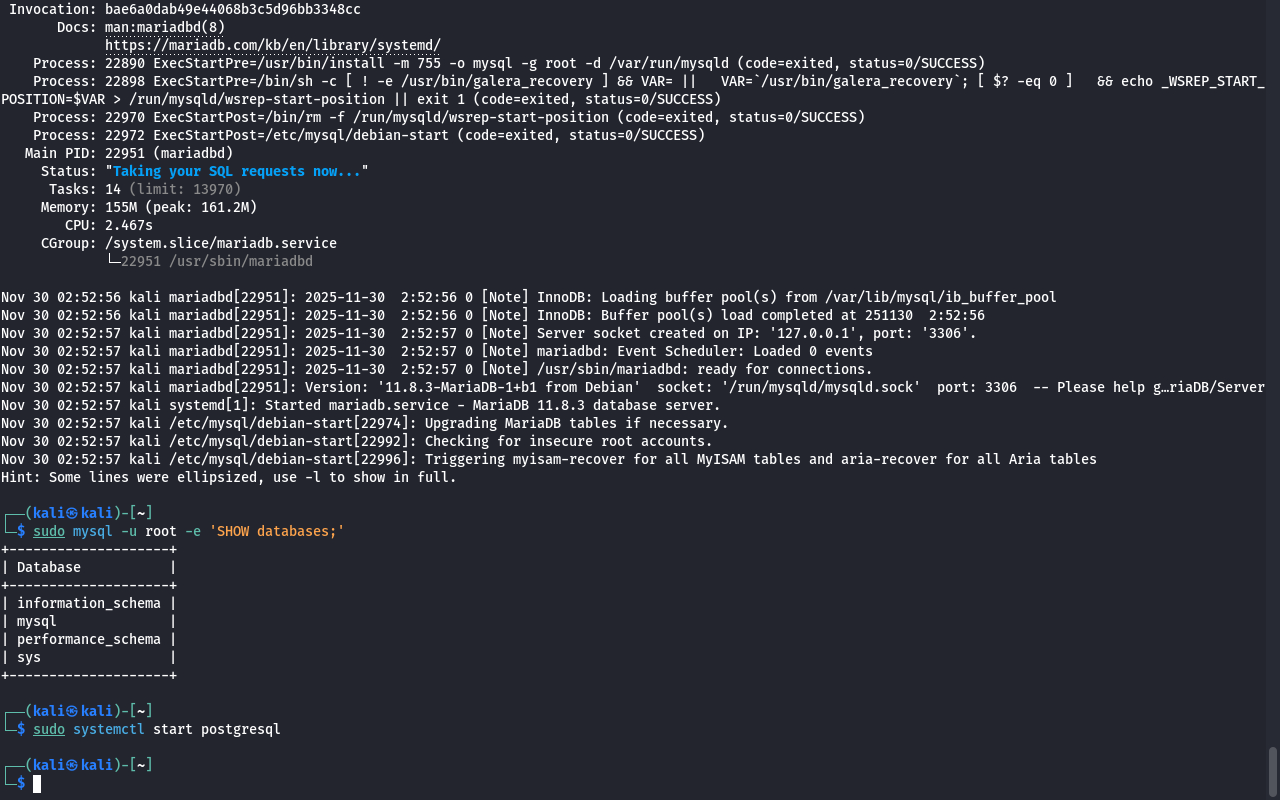
Task: Click the 'Database' table column header
Action: (x=49, y=567)
